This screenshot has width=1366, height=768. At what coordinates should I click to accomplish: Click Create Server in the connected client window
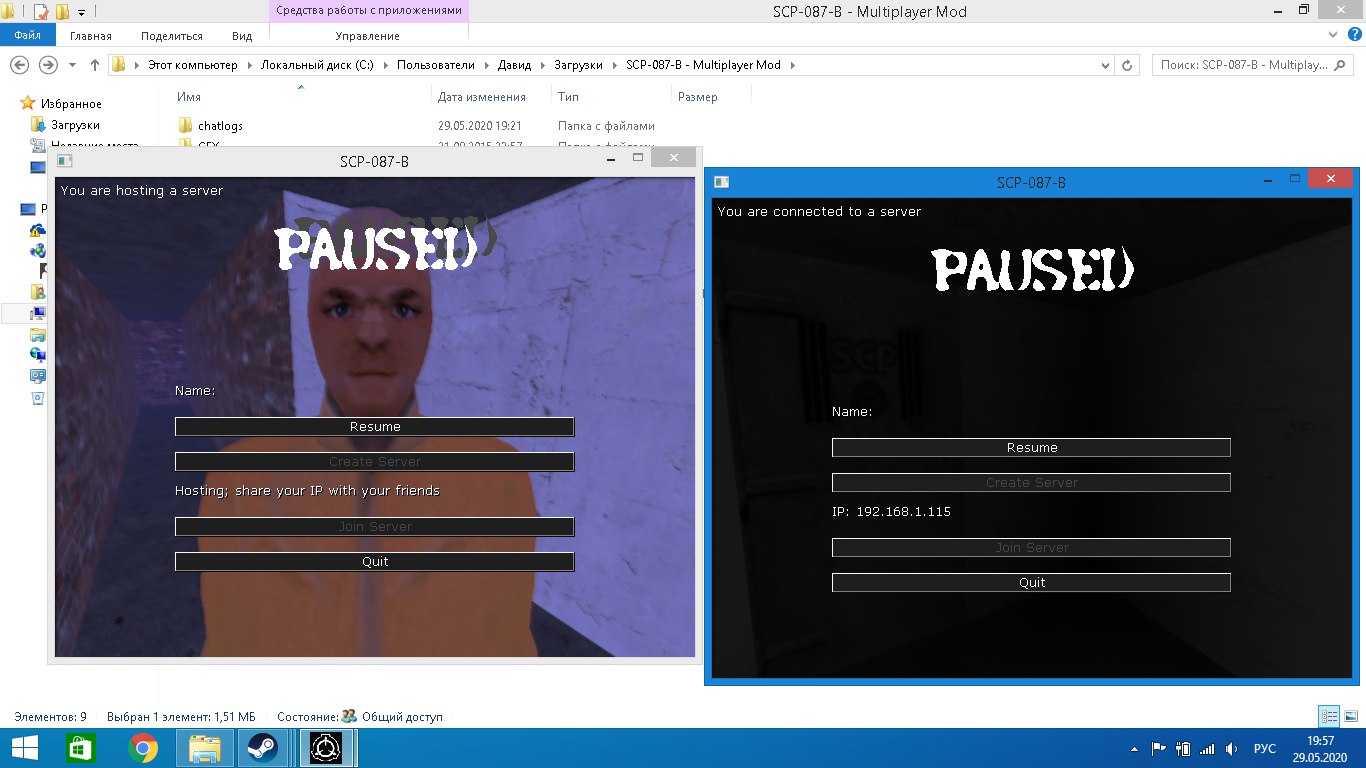tap(1031, 483)
